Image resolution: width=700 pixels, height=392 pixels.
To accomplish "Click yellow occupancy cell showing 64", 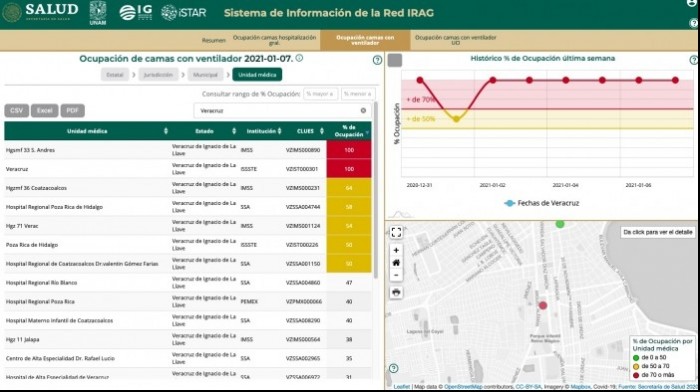I will point(349,188).
